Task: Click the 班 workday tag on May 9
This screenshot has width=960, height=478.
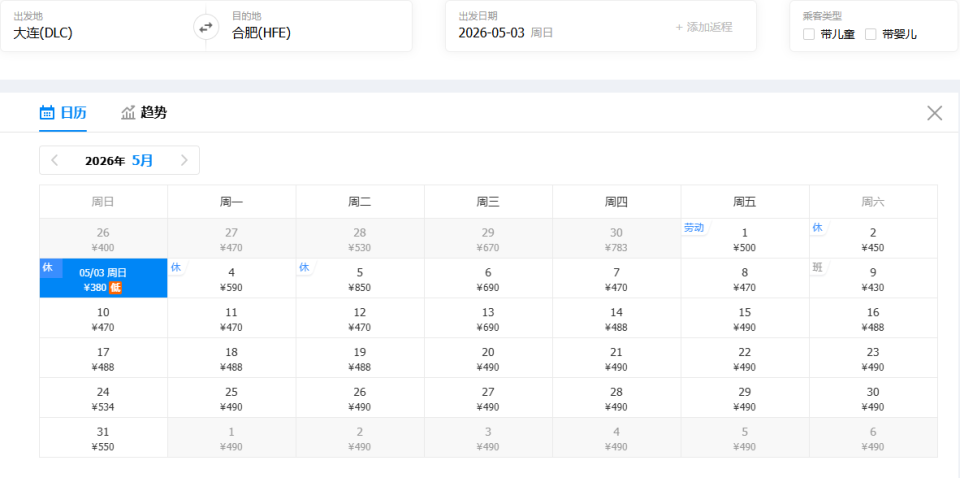Action: tap(817, 267)
